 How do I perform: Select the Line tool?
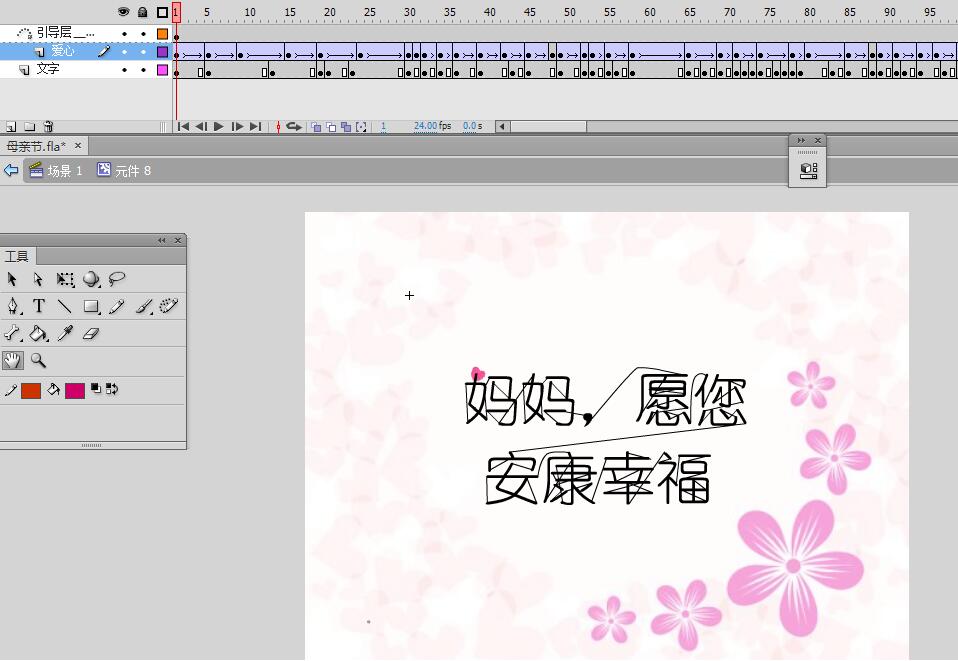pos(65,306)
